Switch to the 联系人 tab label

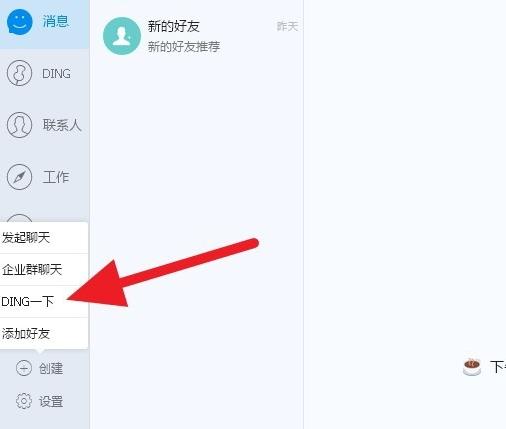62,125
